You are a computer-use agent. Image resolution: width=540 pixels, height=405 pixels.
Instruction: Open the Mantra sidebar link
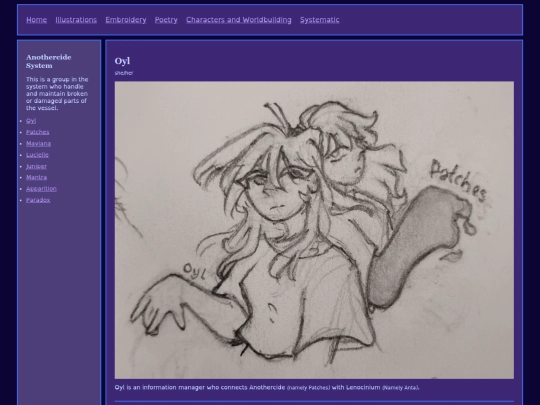click(x=37, y=177)
